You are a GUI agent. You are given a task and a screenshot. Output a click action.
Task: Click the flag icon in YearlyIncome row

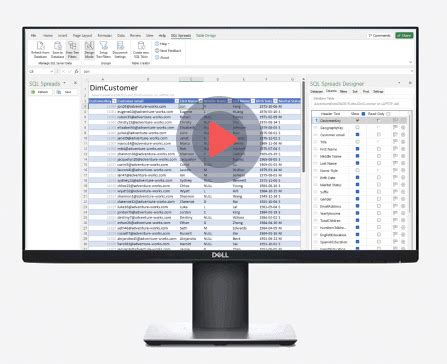tap(395, 213)
